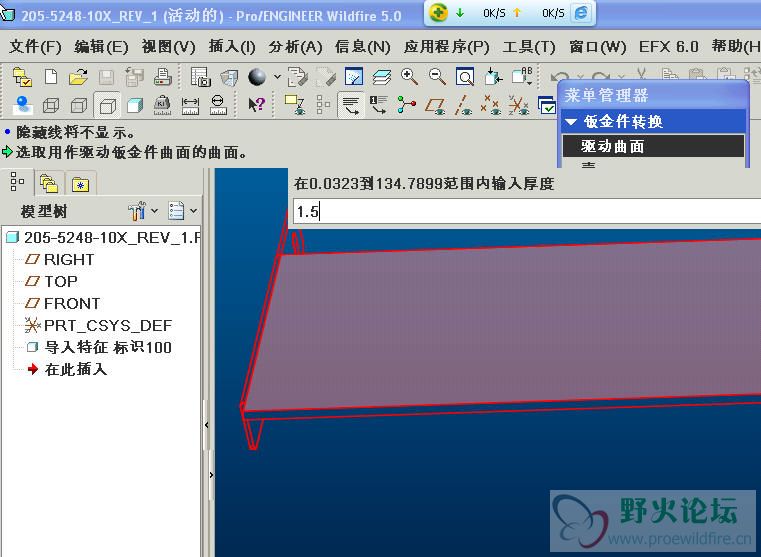Open a file using the yellow folder icon
761x557 pixels.
point(78,77)
